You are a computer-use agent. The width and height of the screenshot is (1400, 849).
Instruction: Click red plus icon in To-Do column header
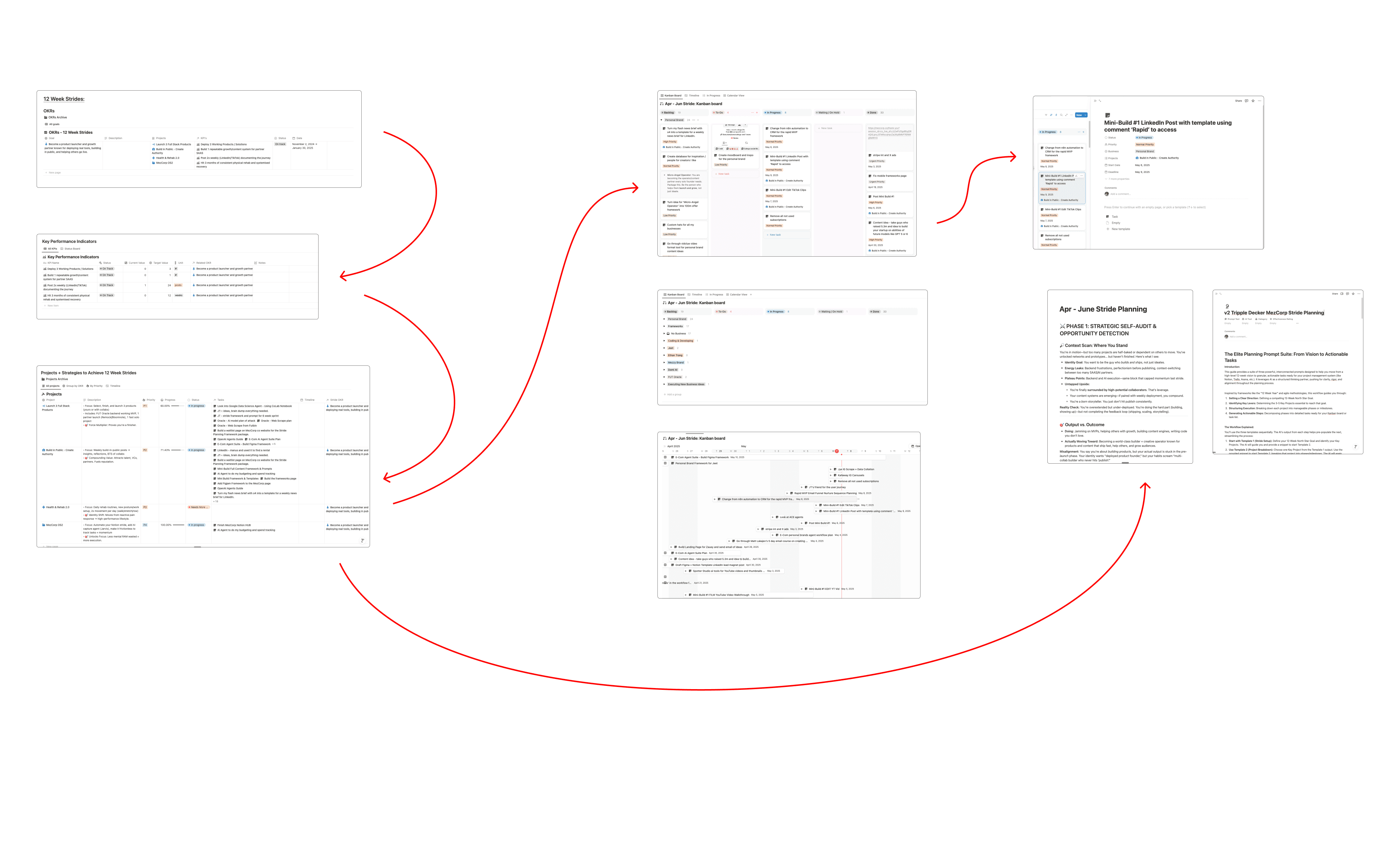(x=757, y=112)
